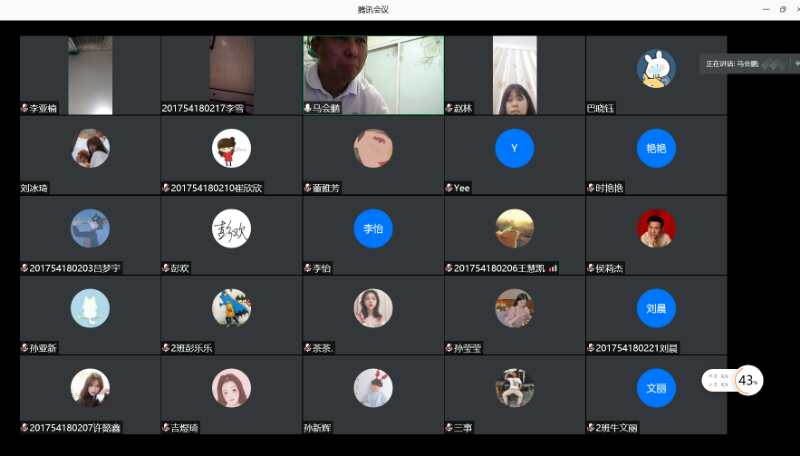Select the blue 文丽 avatar circle
Screen dimensions: 800x456
tap(656, 388)
